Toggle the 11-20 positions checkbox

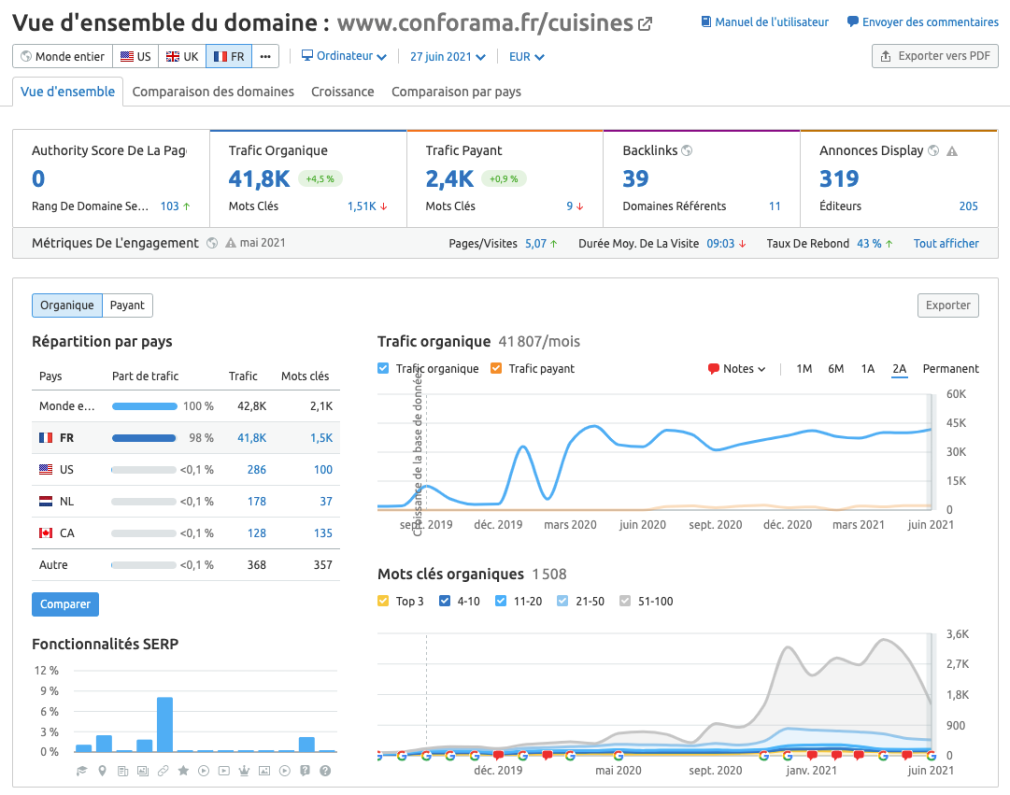(500, 601)
